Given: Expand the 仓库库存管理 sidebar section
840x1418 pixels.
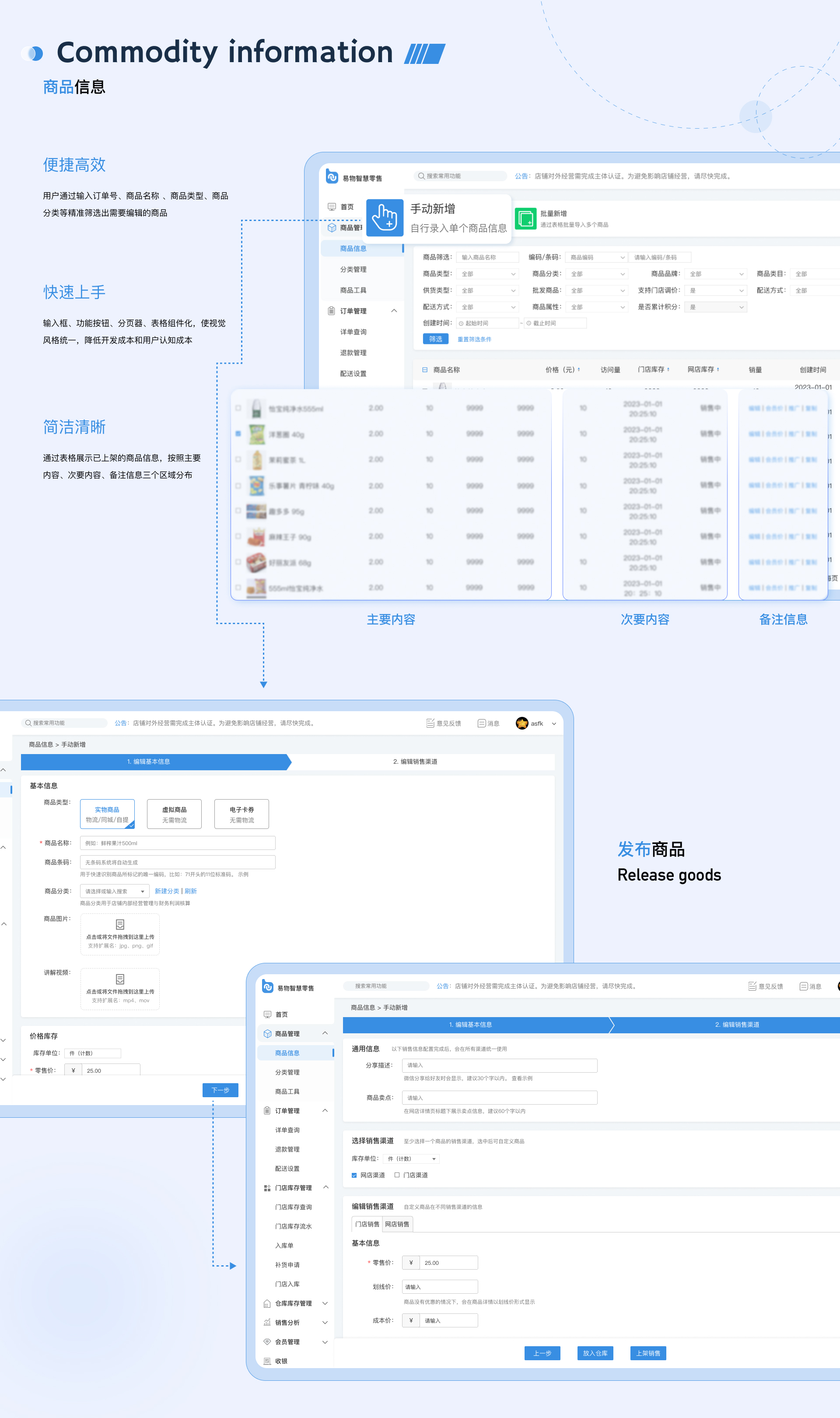Looking at the screenshot, I should pos(325,1303).
